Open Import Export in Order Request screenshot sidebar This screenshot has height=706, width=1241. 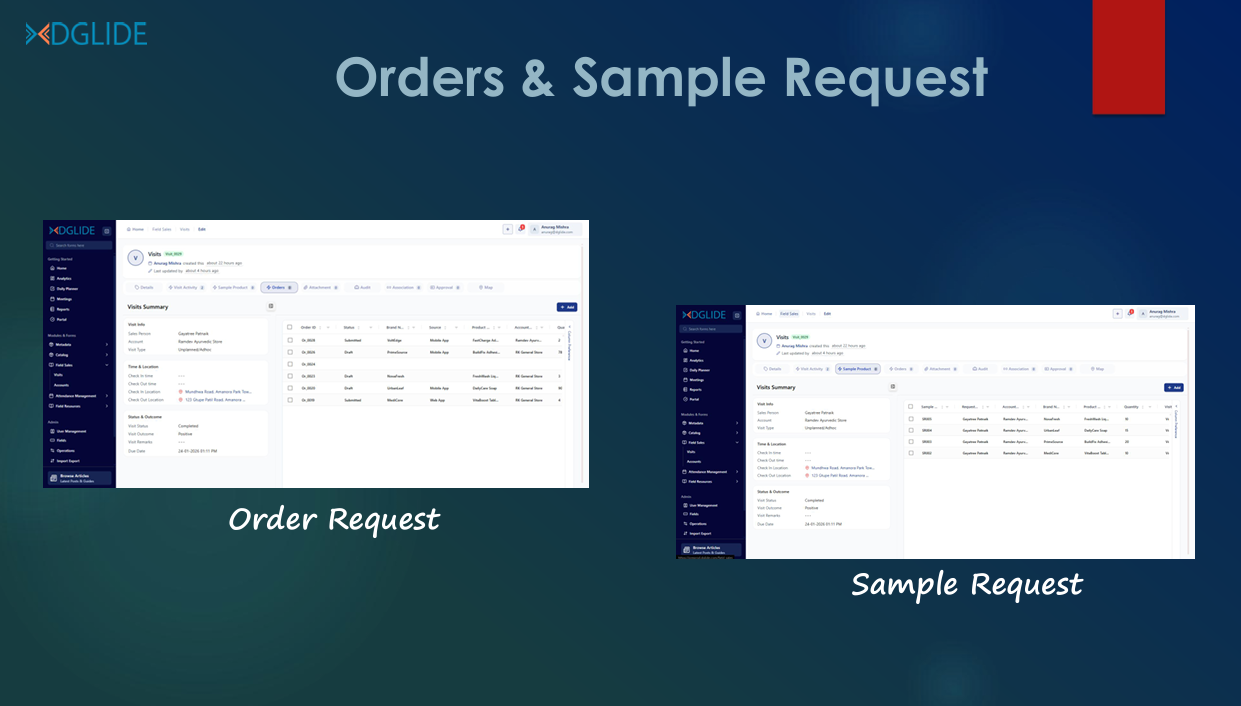(65, 461)
